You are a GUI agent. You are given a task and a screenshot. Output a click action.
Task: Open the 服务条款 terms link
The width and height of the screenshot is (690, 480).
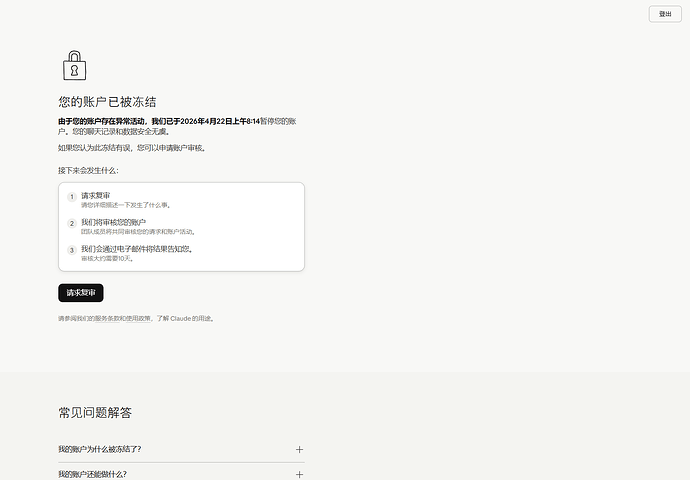[107, 319]
